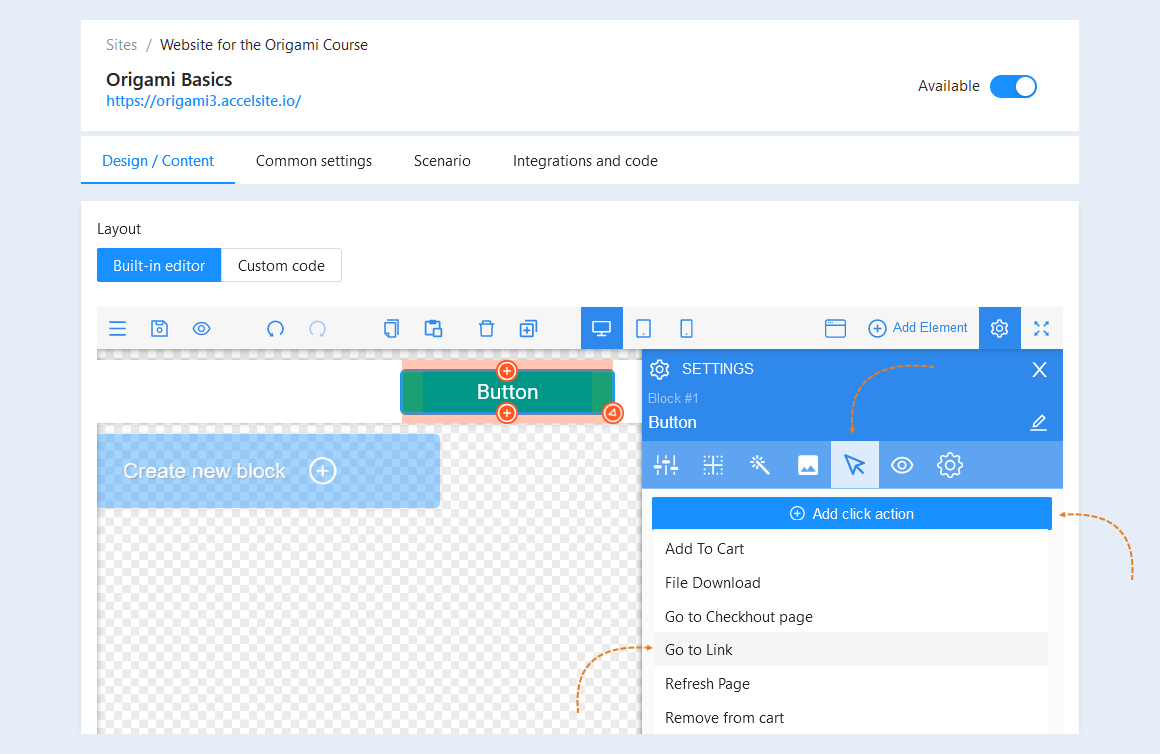
Task: Open the cursor click actions tab
Action: click(x=854, y=465)
